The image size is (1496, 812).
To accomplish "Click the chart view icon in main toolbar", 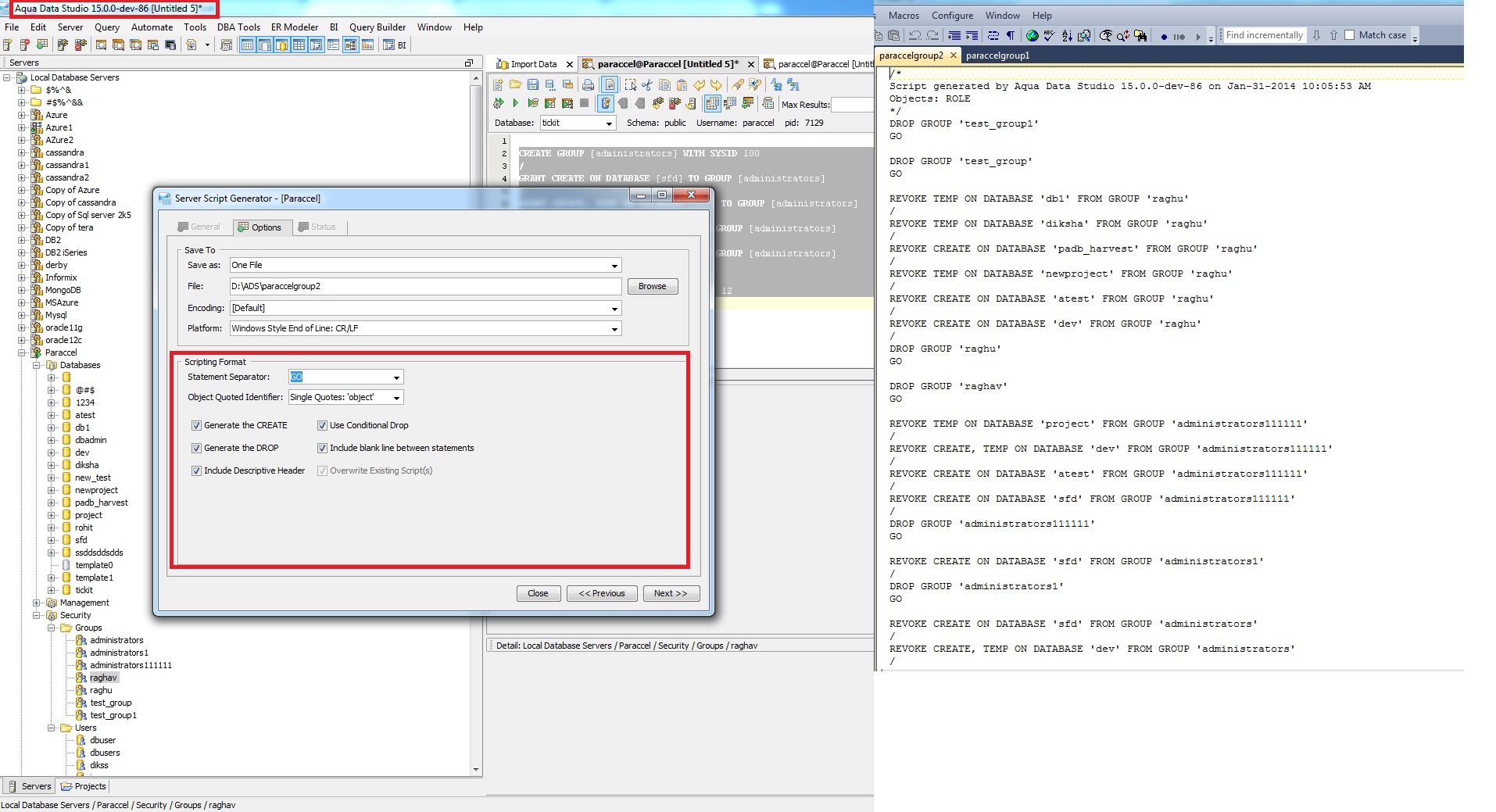I will click(x=367, y=45).
